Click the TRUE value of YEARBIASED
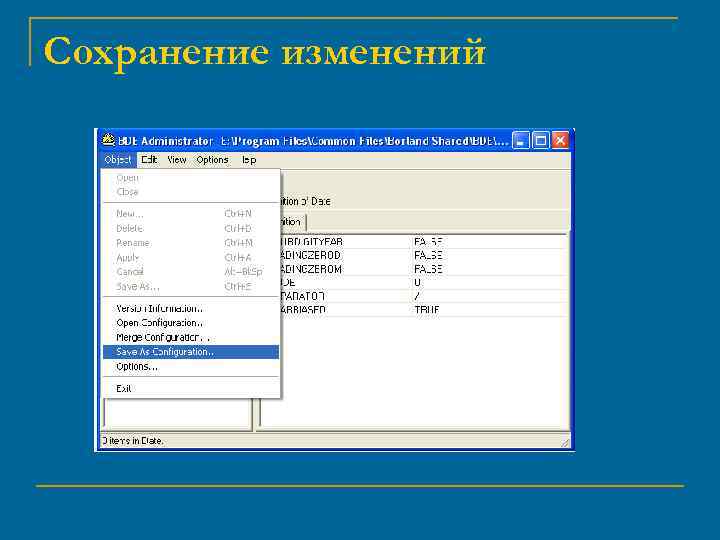720x540 pixels. click(x=427, y=310)
